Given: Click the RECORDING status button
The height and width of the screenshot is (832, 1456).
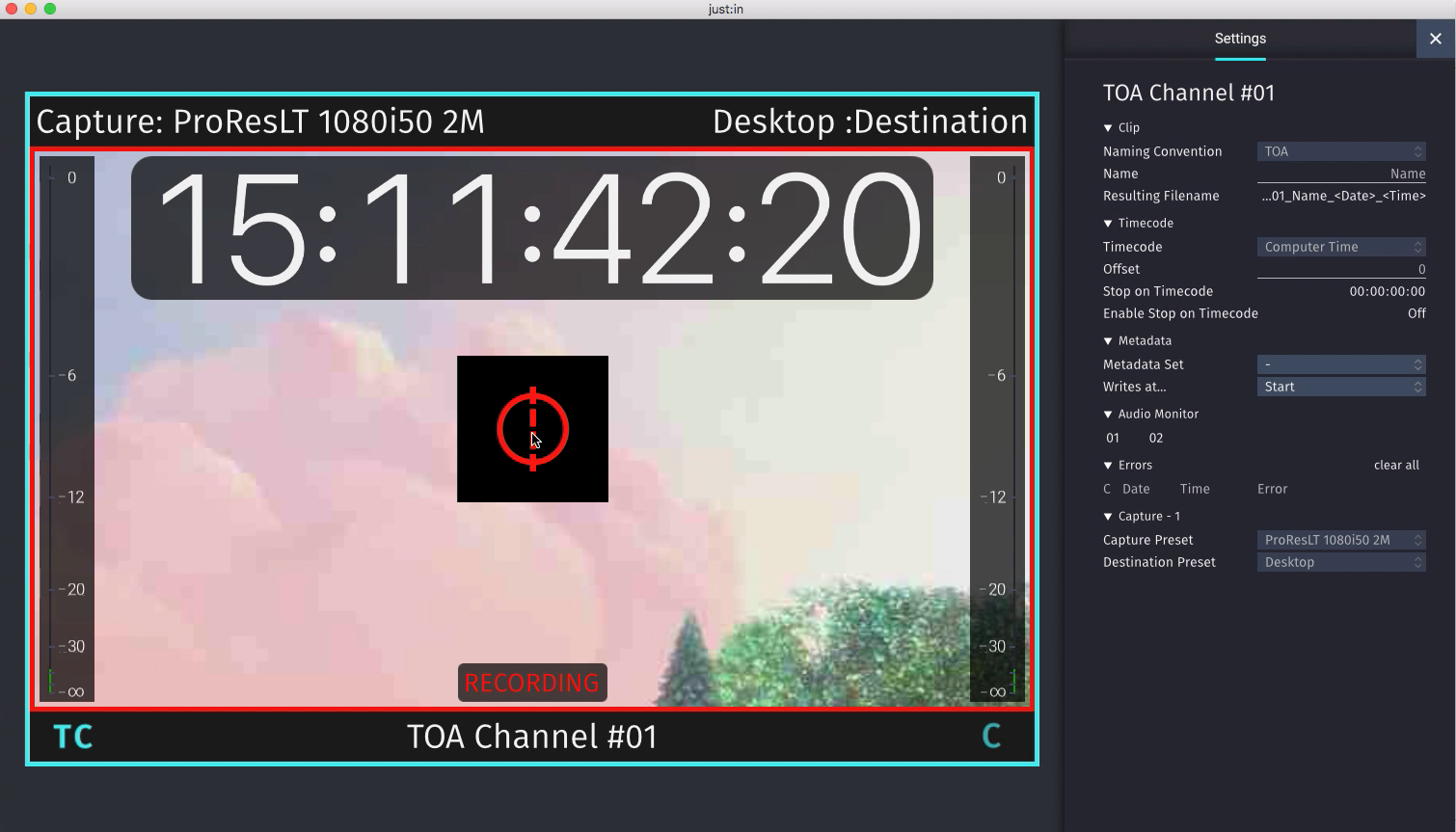Looking at the screenshot, I should (532, 683).
